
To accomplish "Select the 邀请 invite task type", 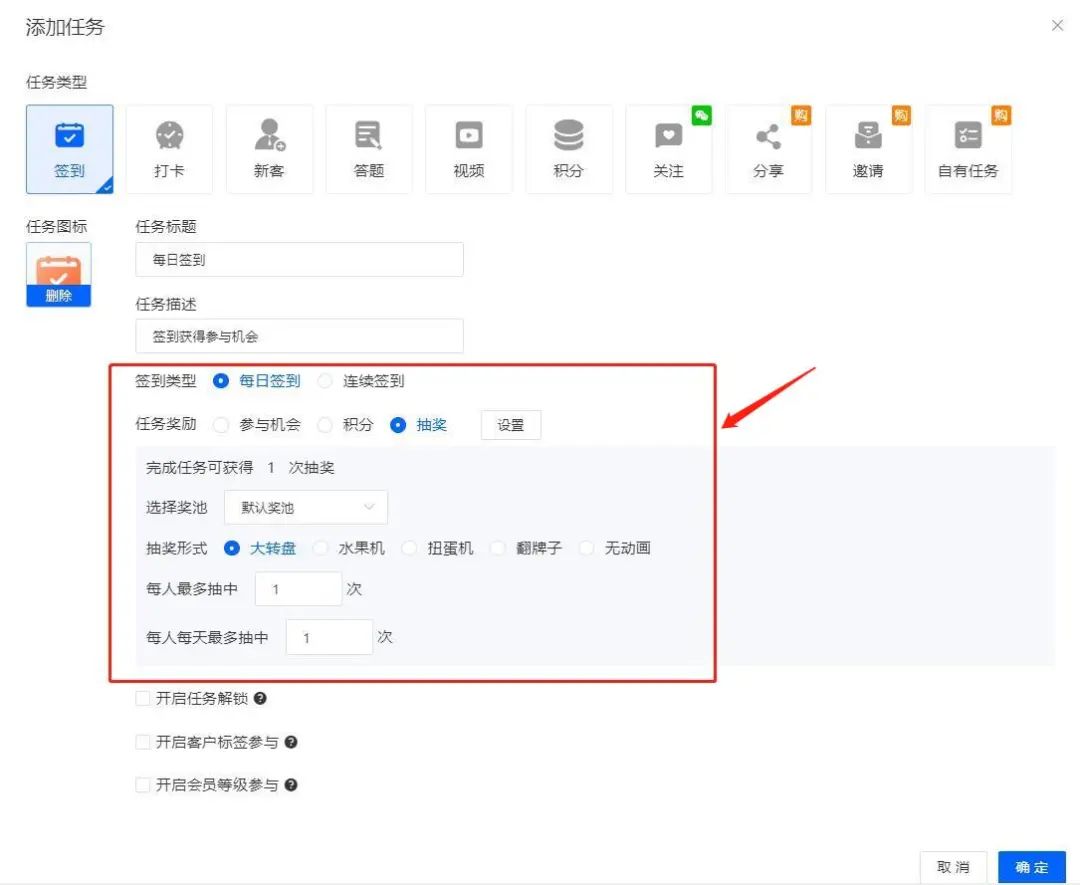I will point(869,149).
